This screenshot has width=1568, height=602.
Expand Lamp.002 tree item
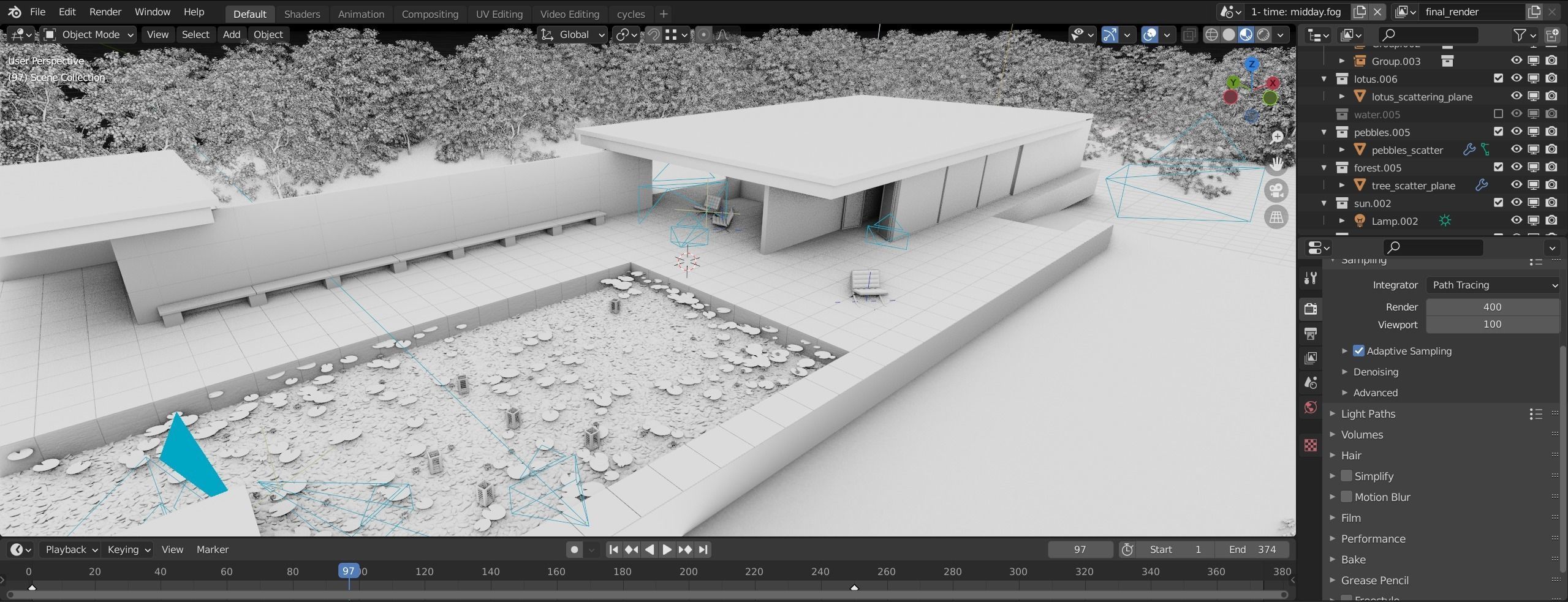[x=1342, y=221]
